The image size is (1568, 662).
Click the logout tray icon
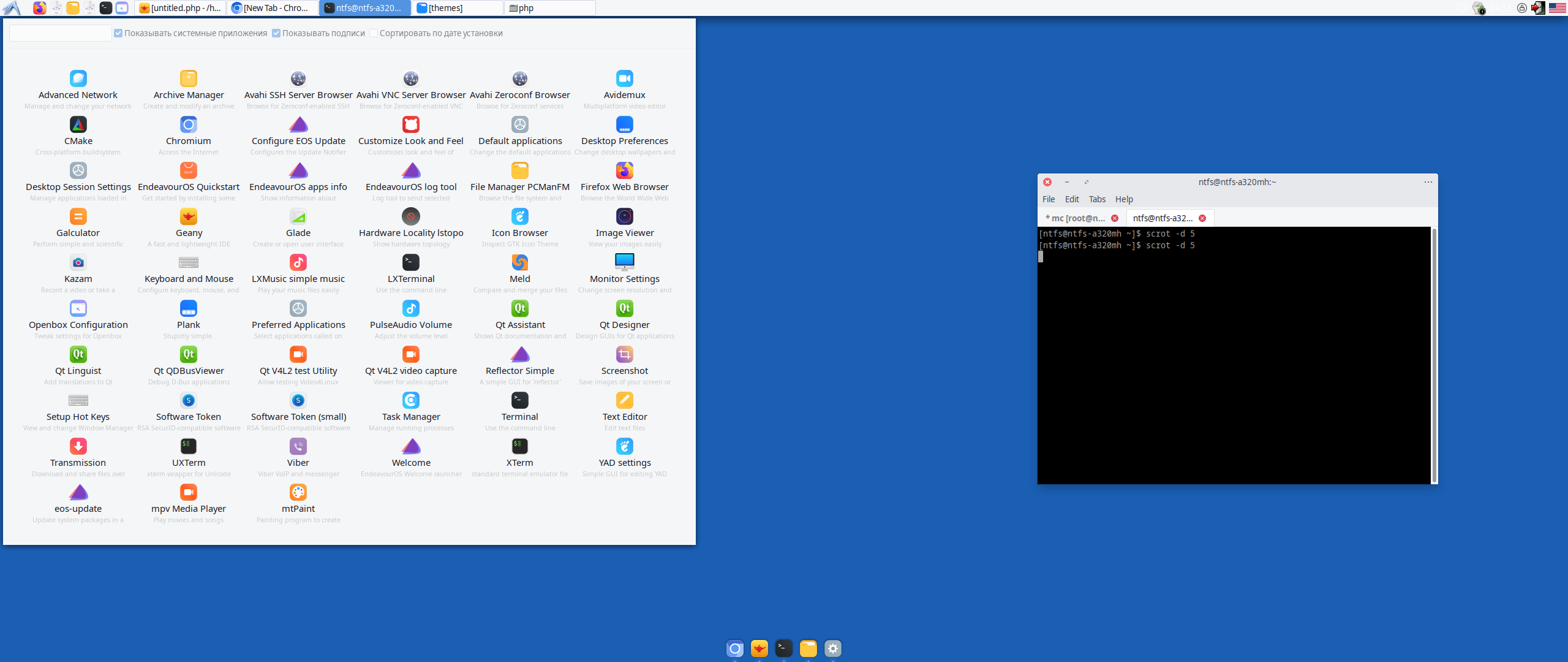[1538, 8]
